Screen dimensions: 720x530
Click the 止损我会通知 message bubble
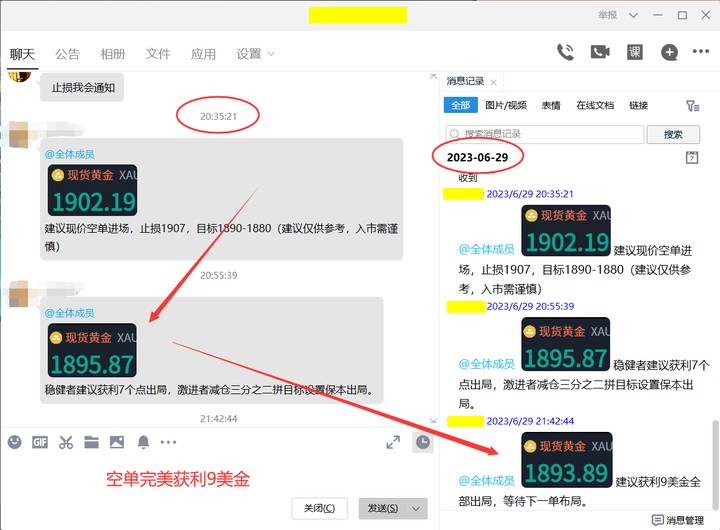(82, 87)
